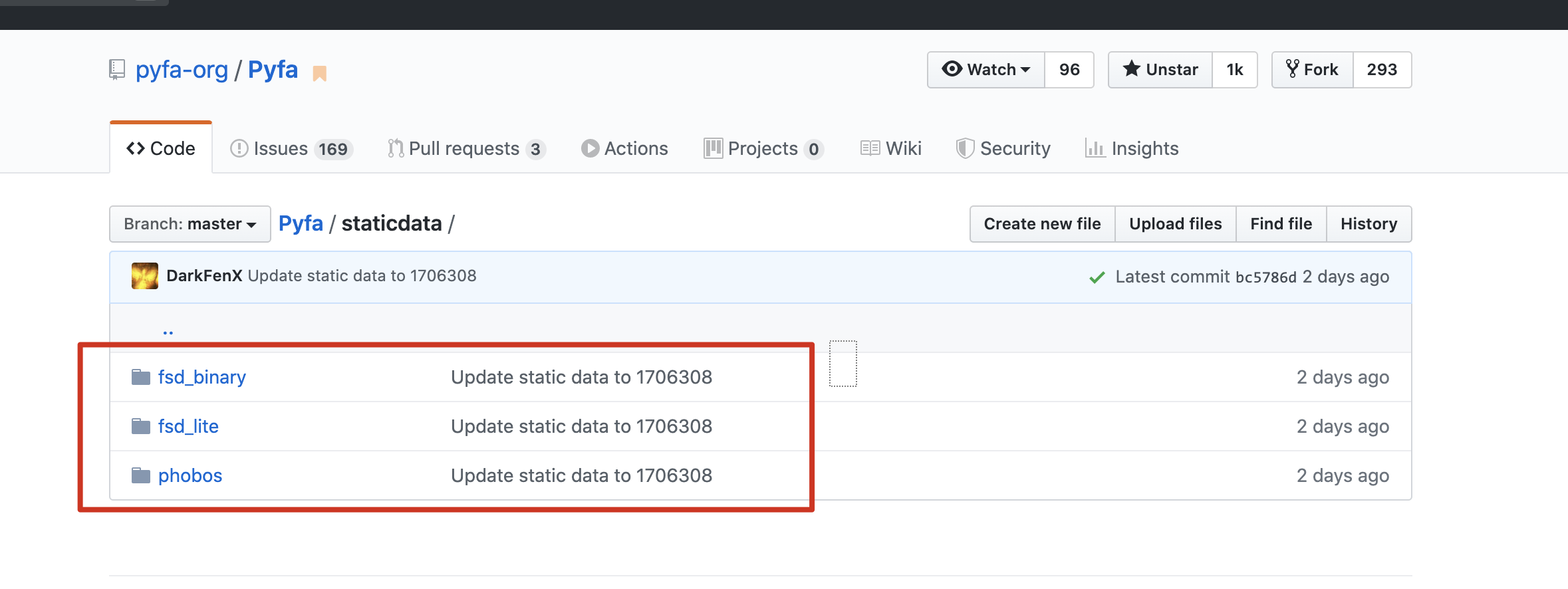Open the Issues tab
This screenshot has height=589, width=1568.
click(291, 148)
